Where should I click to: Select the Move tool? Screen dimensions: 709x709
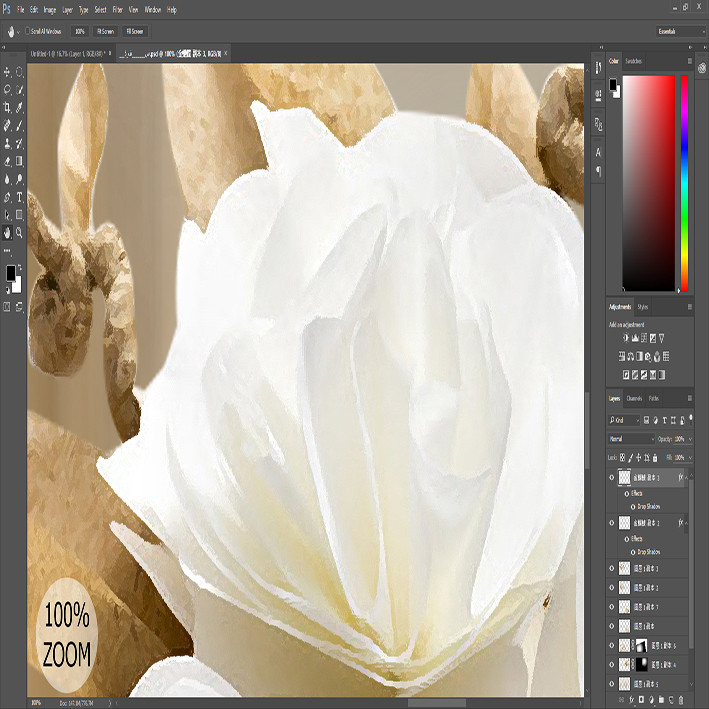tap(7, 71)
